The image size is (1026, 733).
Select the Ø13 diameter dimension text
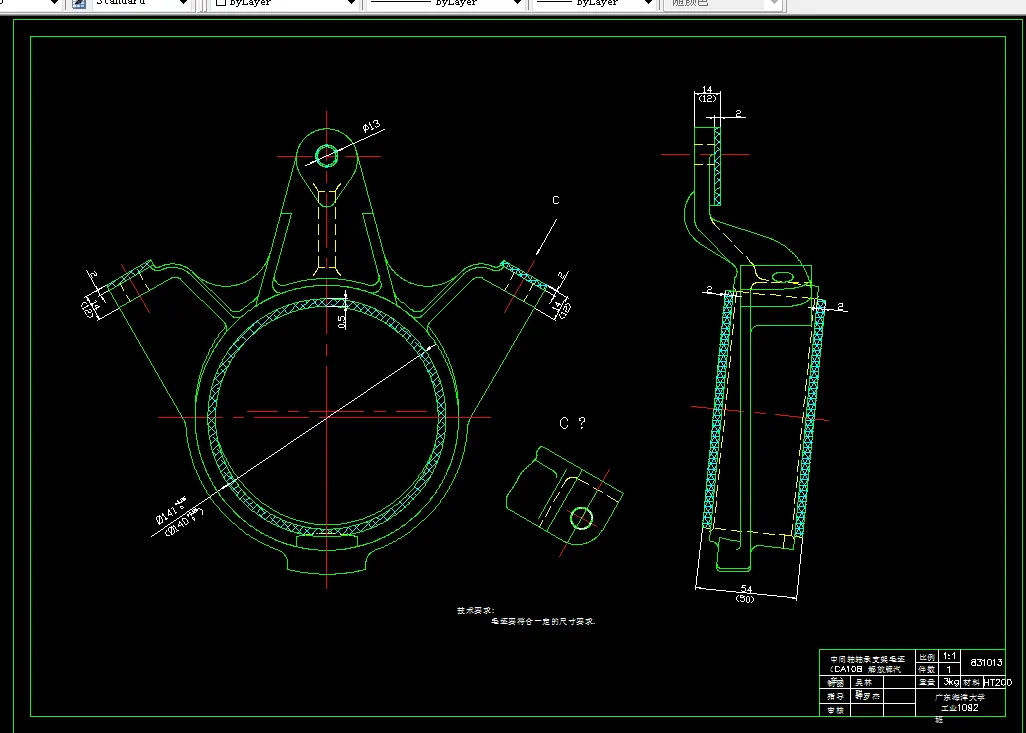coord(372,126)
